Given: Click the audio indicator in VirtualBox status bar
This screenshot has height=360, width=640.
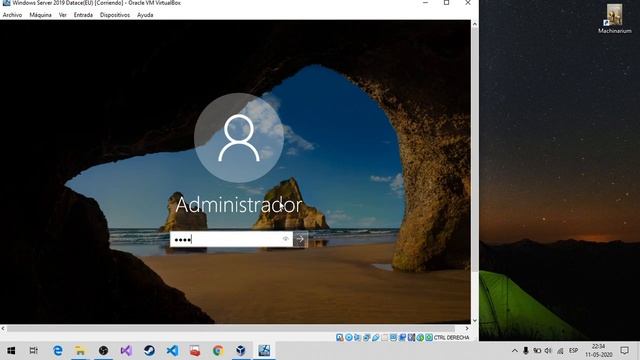Looking at the screenshot, I should (357, 338).
